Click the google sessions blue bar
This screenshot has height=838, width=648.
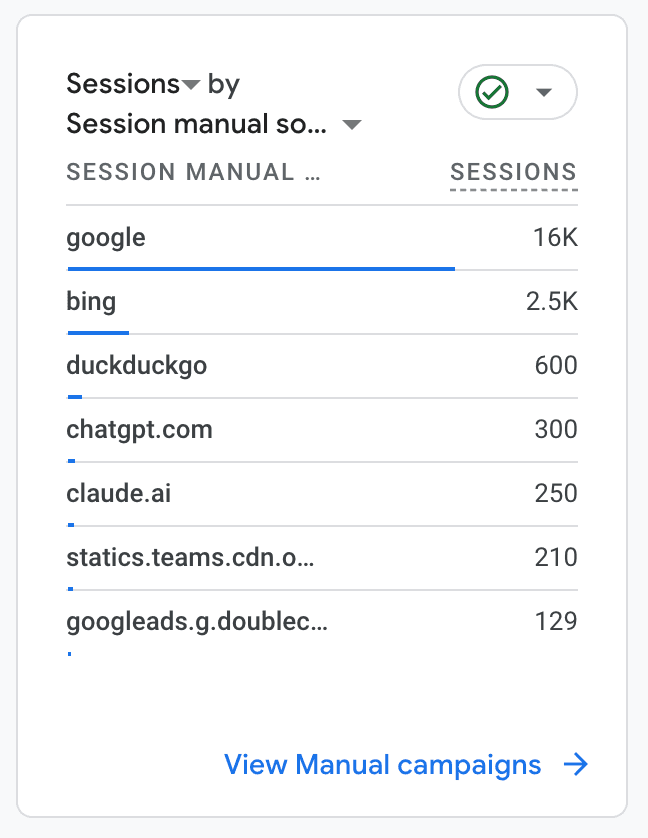pos(260,268)
